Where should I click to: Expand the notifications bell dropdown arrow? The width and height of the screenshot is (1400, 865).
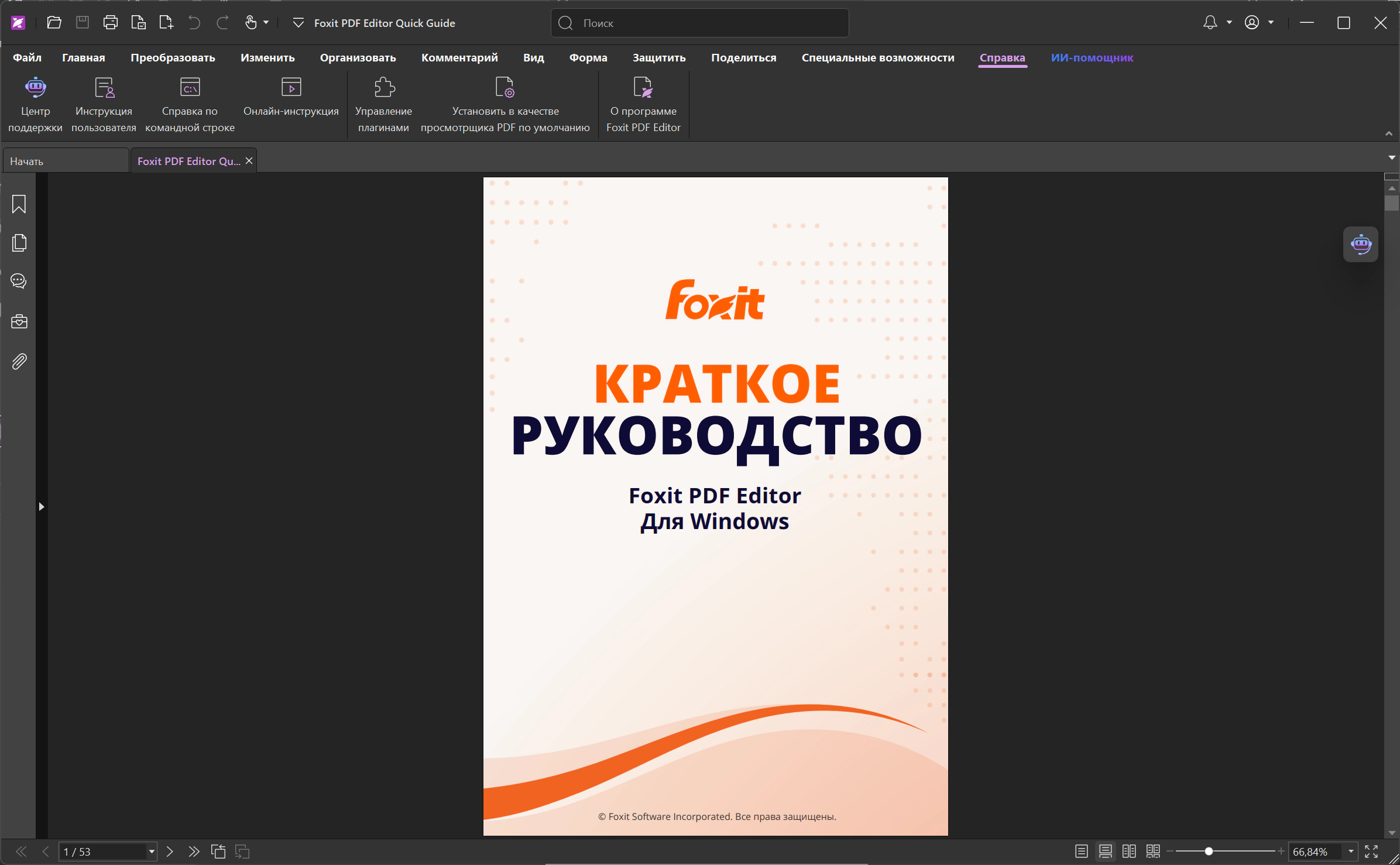pos(1230,23)
